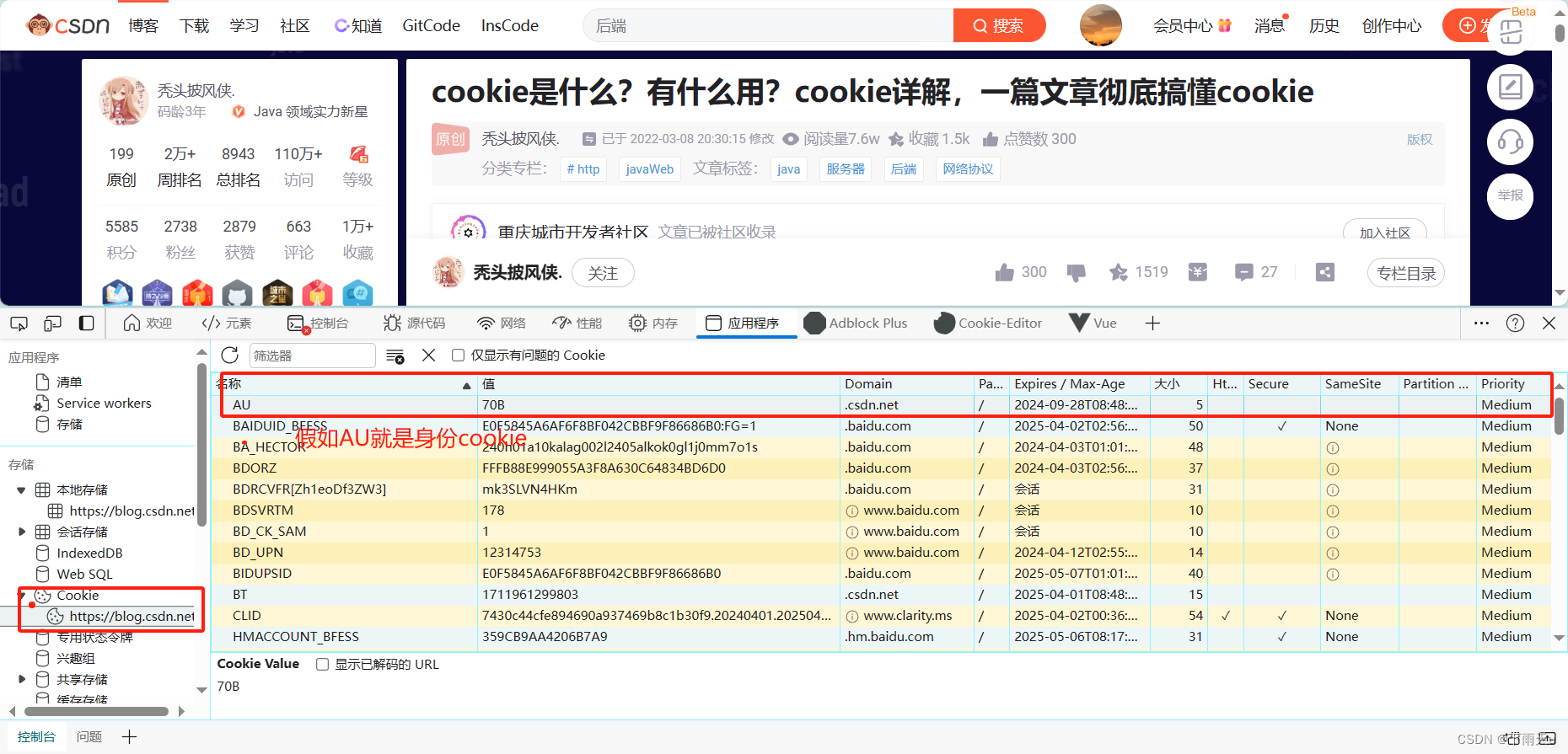Click the thumbs-up like icon under the article
1568x754 pixels.
point(1004,272)
